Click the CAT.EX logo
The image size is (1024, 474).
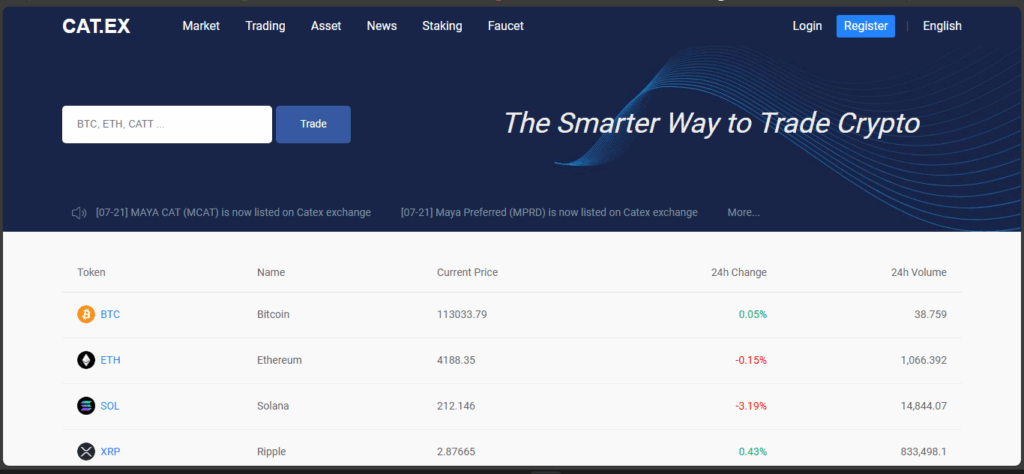[x=96, y=26]
